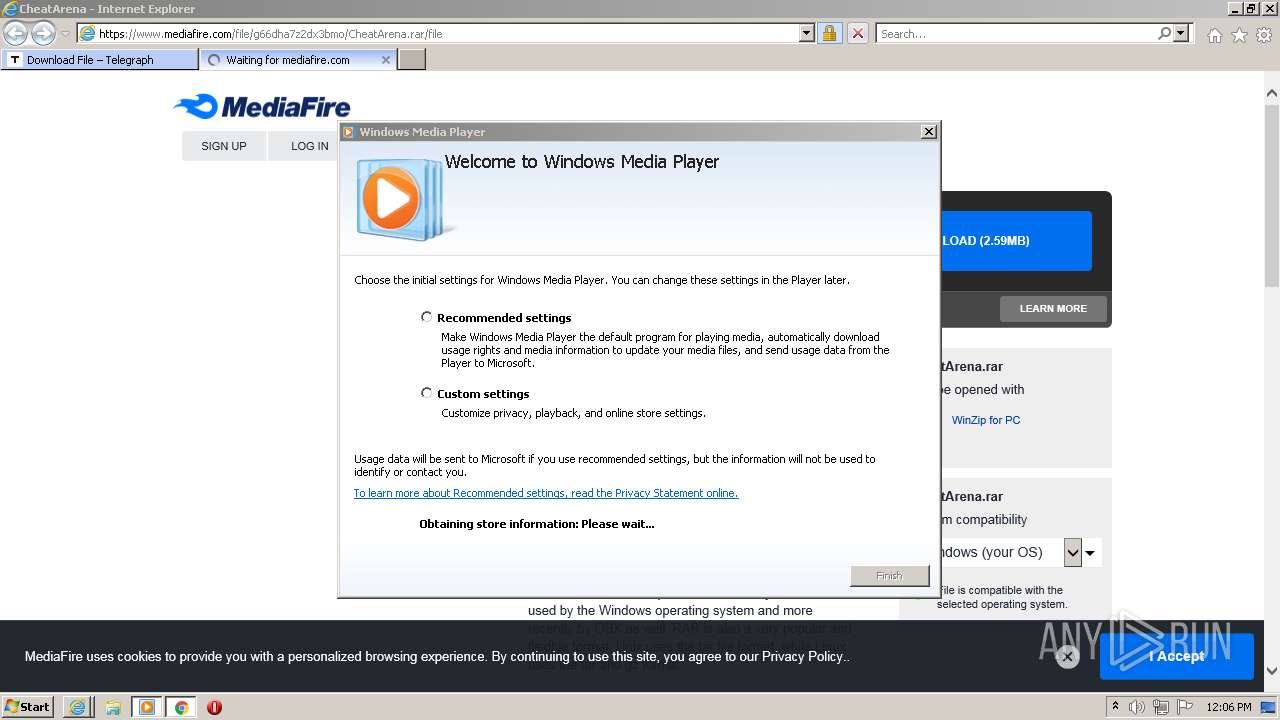Screen dimensions: 1280x720
Task: Click the security lock icon
Action: click(829, 33)
